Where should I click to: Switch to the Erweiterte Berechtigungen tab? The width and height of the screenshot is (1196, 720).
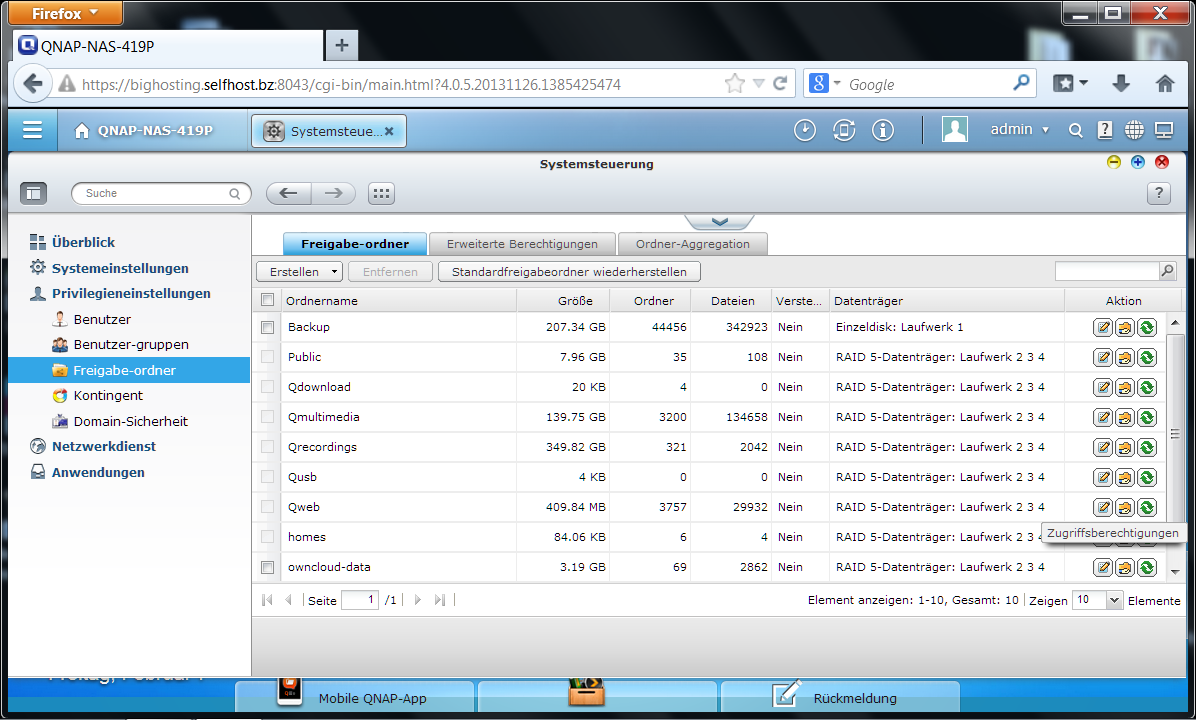522,244
